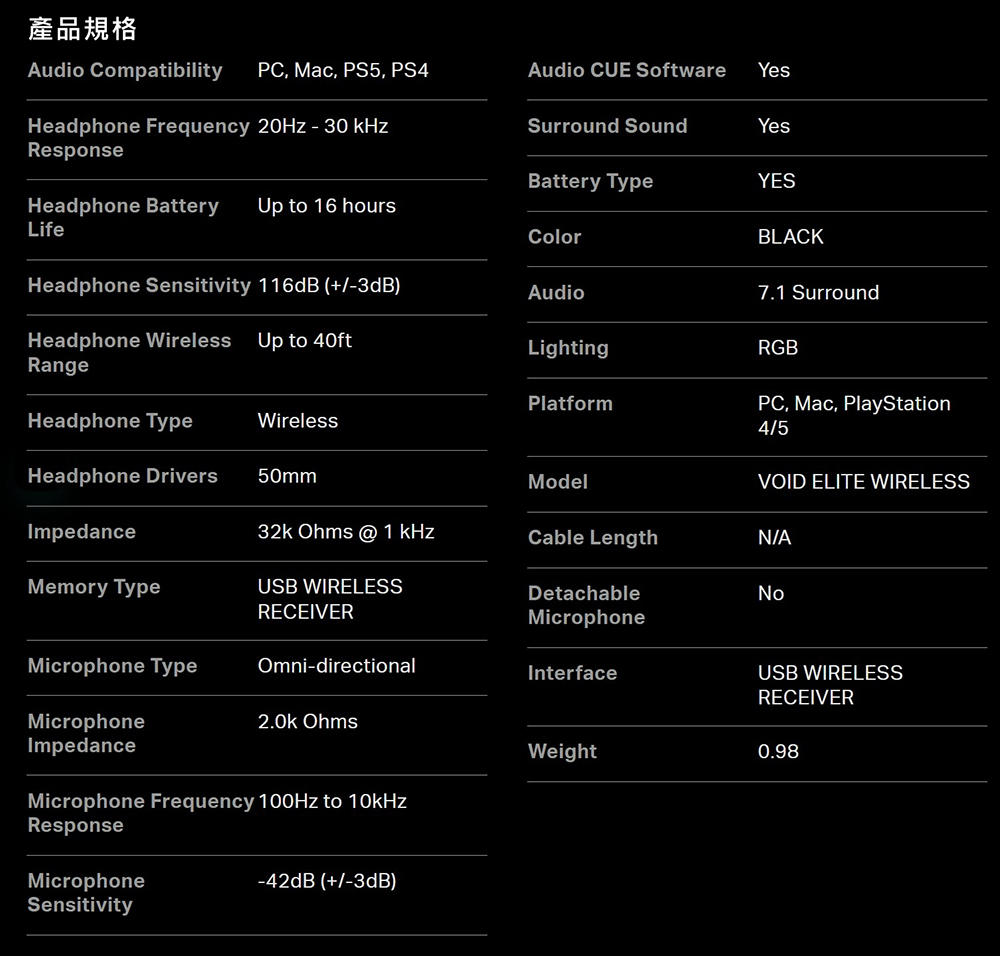Select the Headphone Wireless Range label

tap(129, 353)
